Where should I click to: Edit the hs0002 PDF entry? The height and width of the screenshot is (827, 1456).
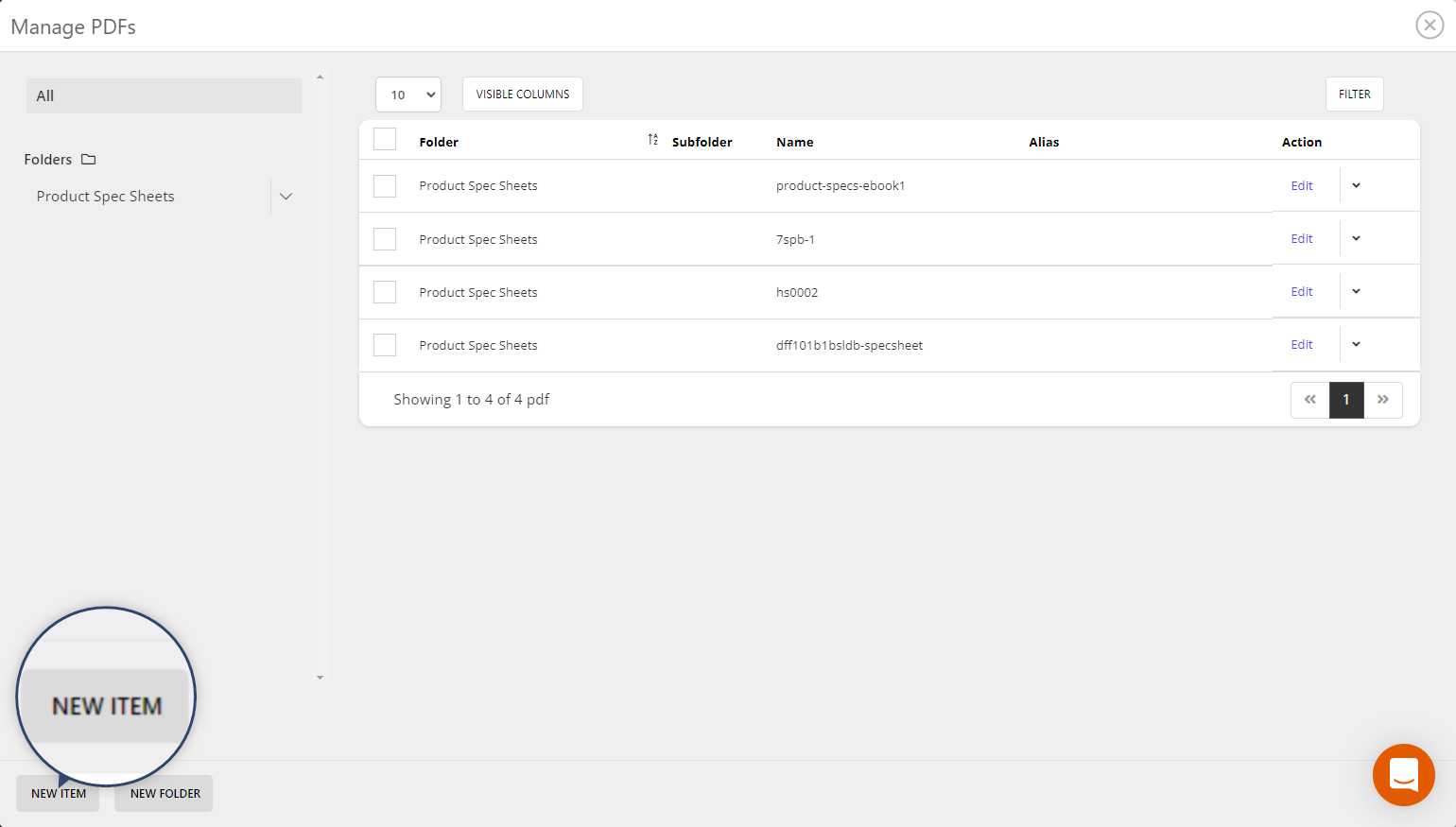pos(1302,292)
